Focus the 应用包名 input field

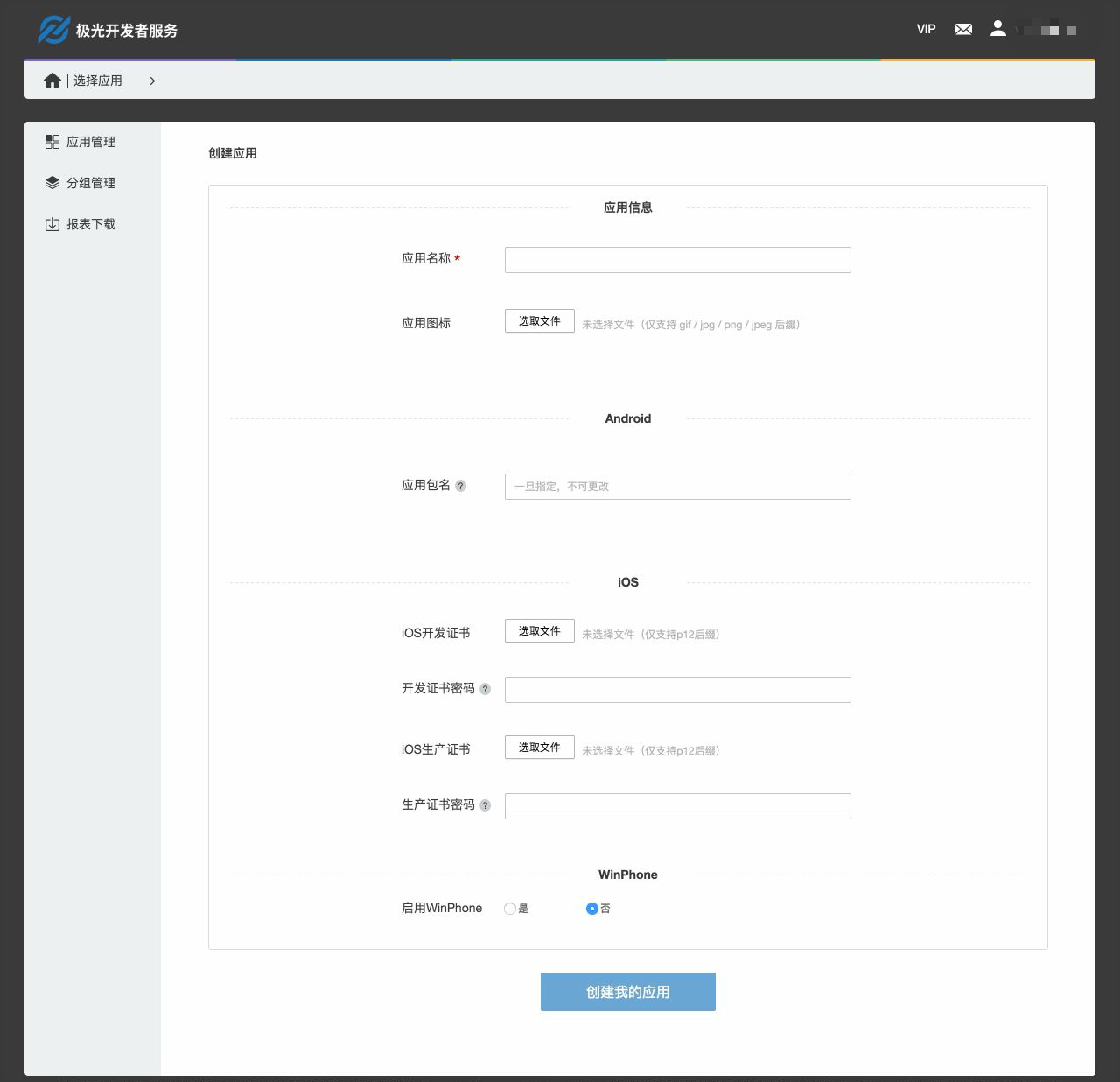[678, 487]
